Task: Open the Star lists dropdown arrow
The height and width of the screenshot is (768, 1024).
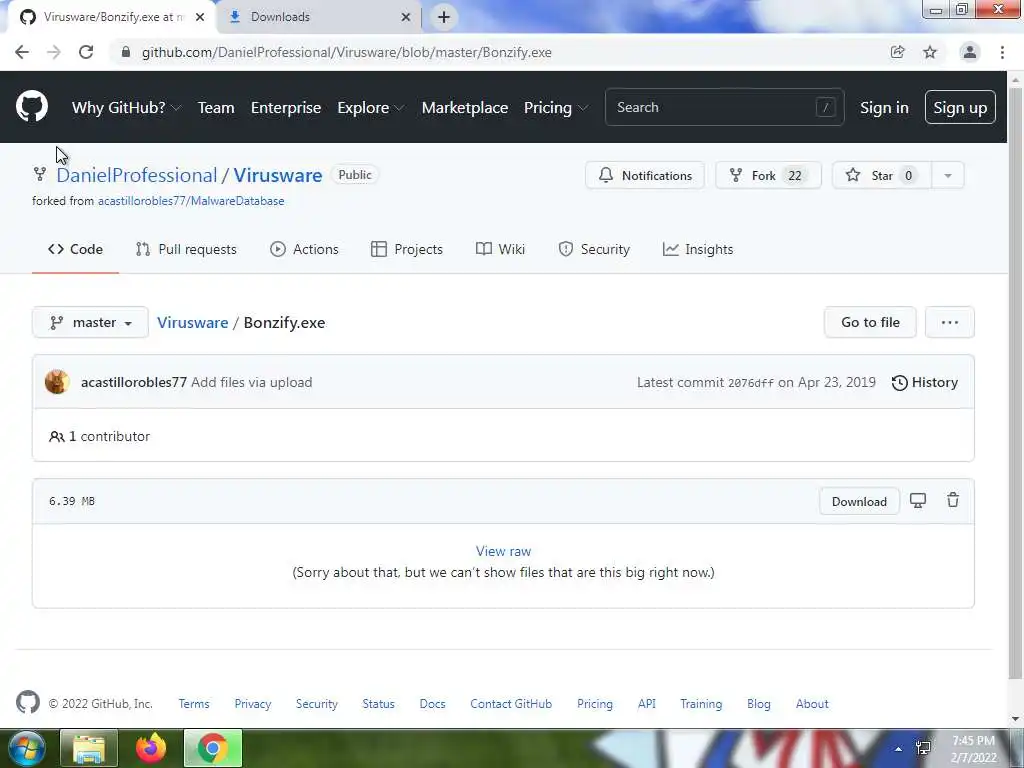Action: (x=948, y=175)
